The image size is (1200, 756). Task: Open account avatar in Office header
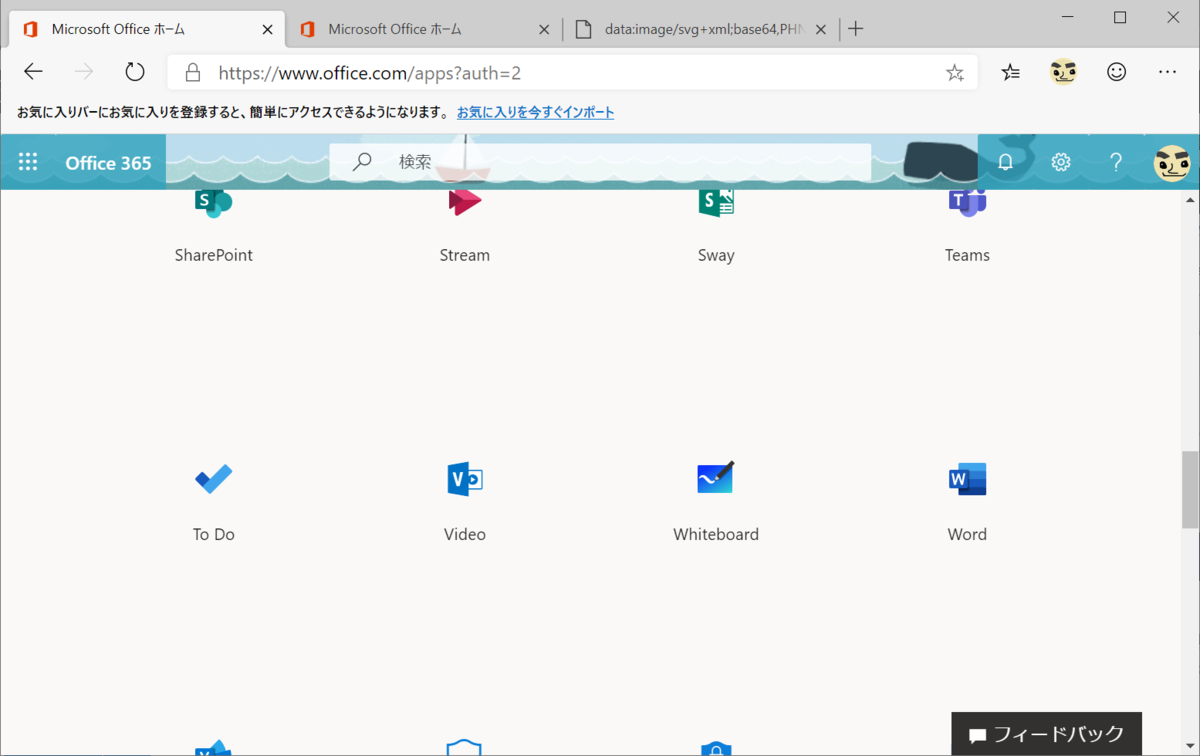[x=1172, y=162]
